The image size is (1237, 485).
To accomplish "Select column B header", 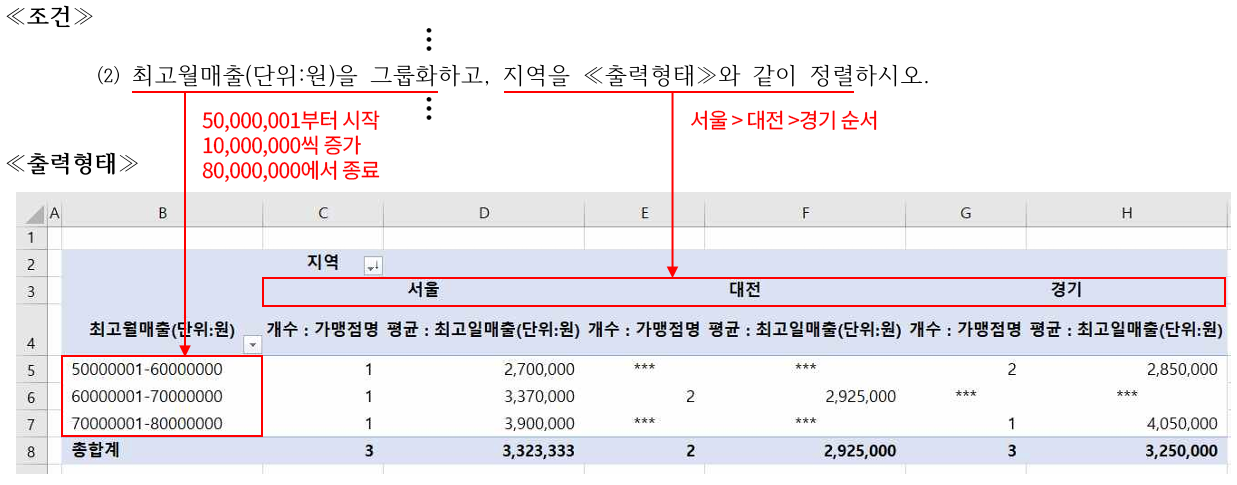I will (x=162, y=214).
